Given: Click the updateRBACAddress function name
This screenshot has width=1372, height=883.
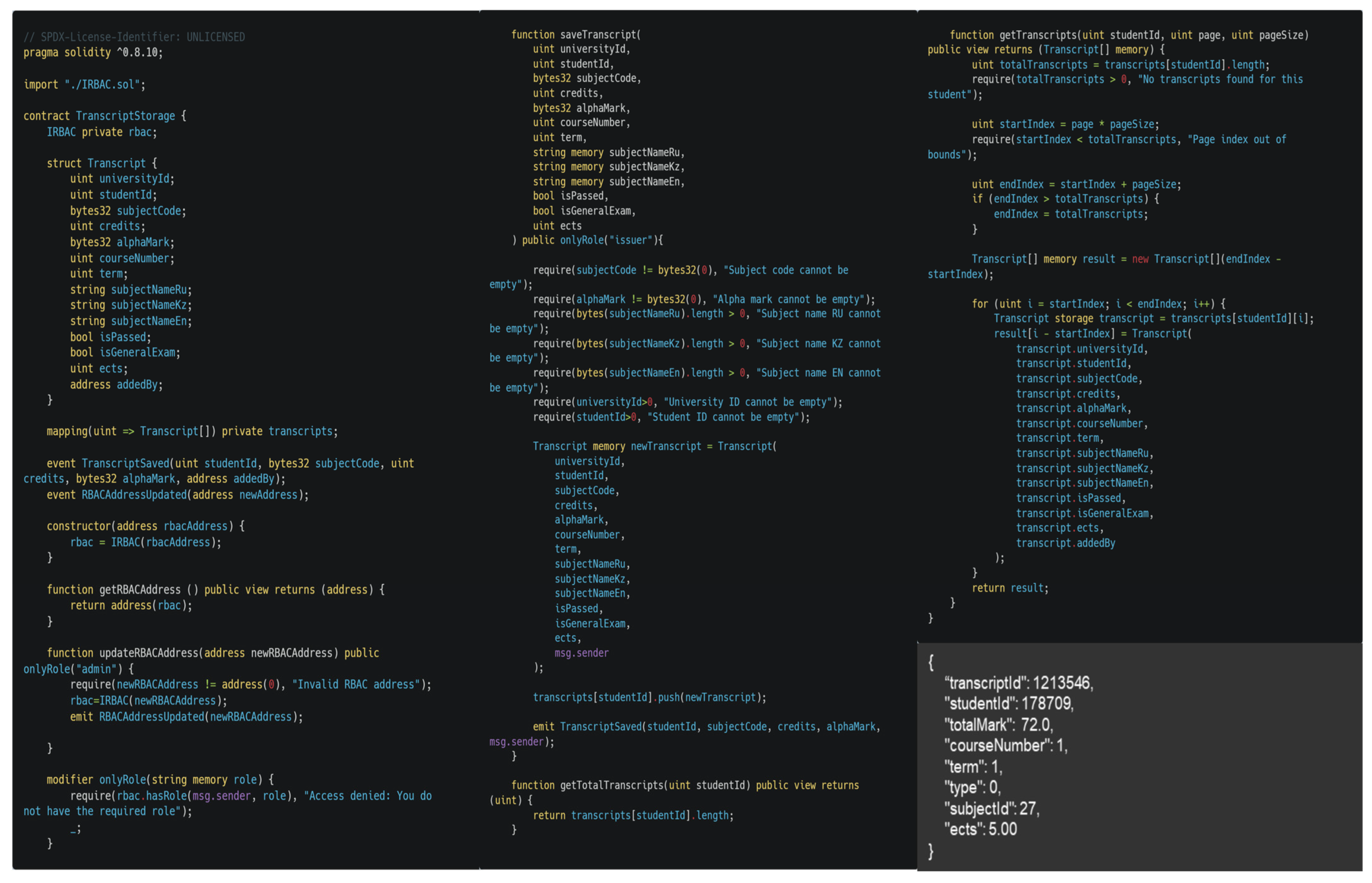Looking at the screenshot, I should (x=148, y=653).
